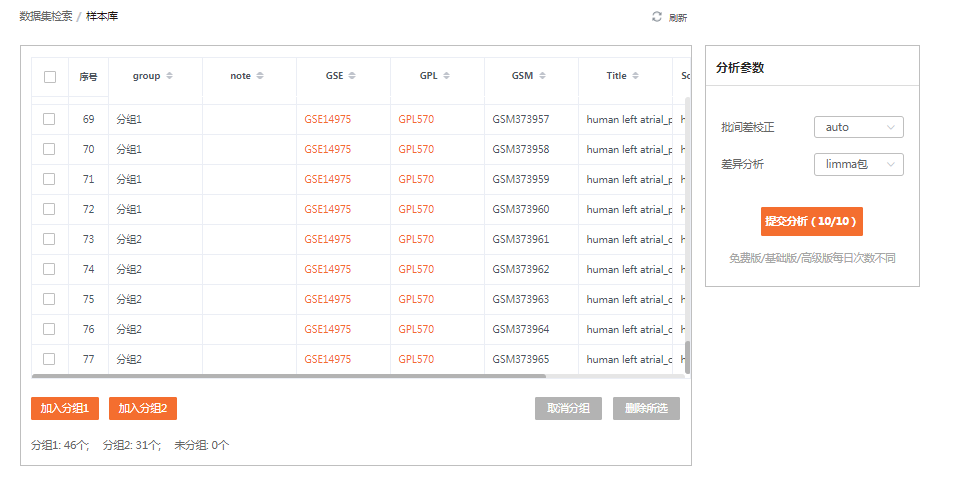Viewport: 974px width, 489px height.
Task: Go to 数据集检索 breadcrumb
Action: point(46,17)
